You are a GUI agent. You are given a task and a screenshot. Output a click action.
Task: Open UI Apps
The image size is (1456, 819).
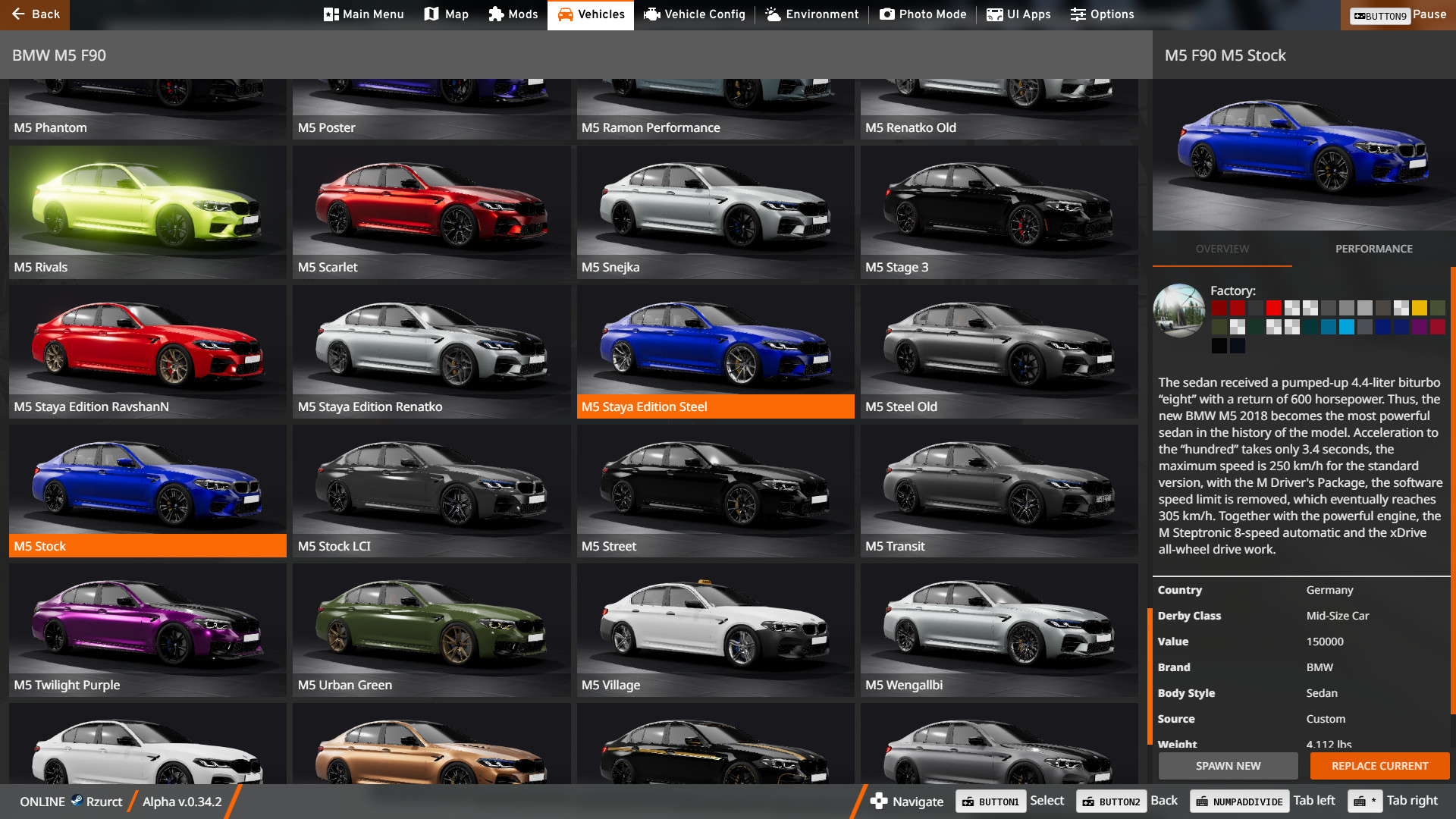[1018, 14]
